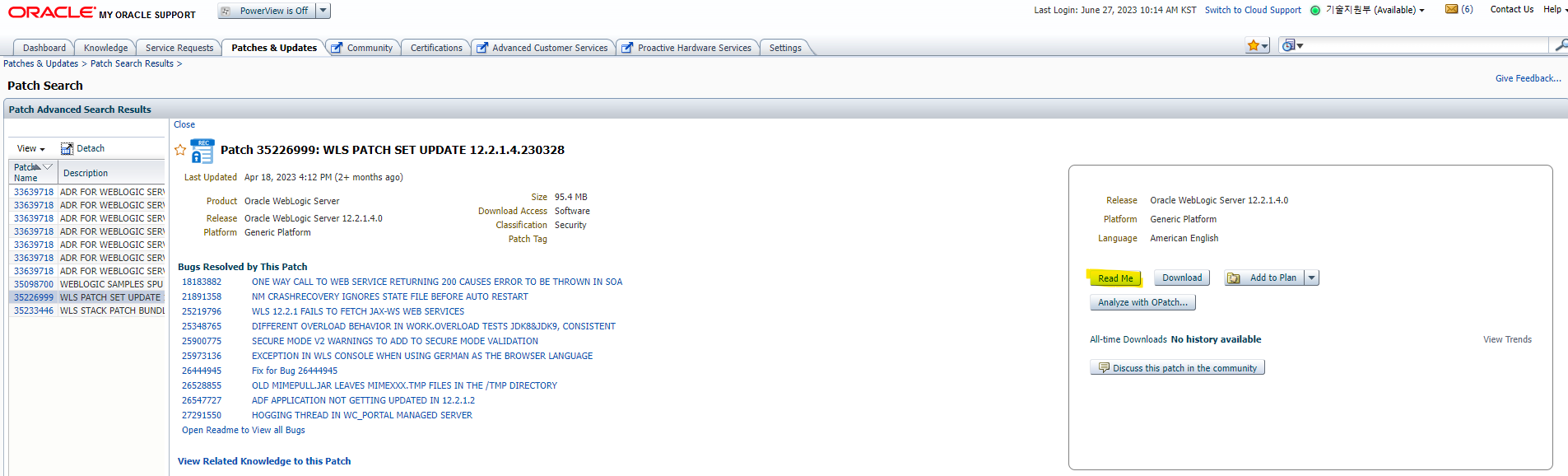1568x476 pixels.
Task: Click external link icon on Proactive Hardware Services tab
Action: (627, 48)
